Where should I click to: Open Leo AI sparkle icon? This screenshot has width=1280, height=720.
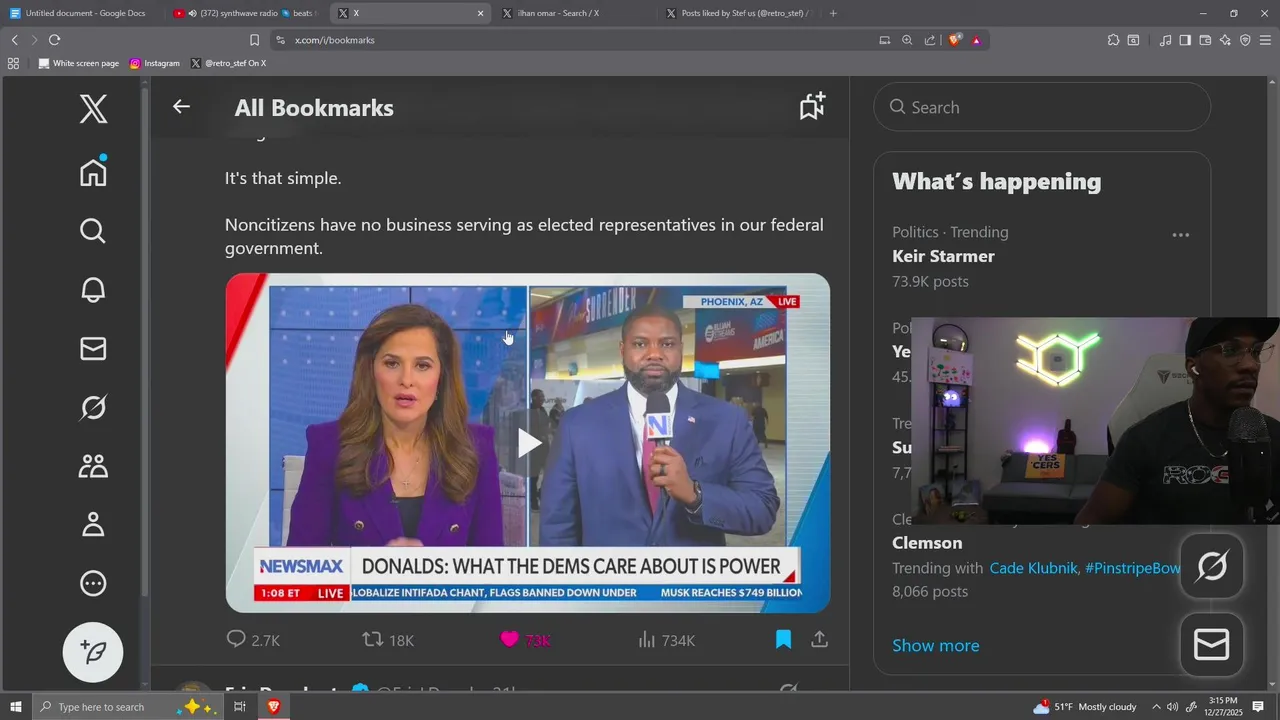(x=1225, y=40)
